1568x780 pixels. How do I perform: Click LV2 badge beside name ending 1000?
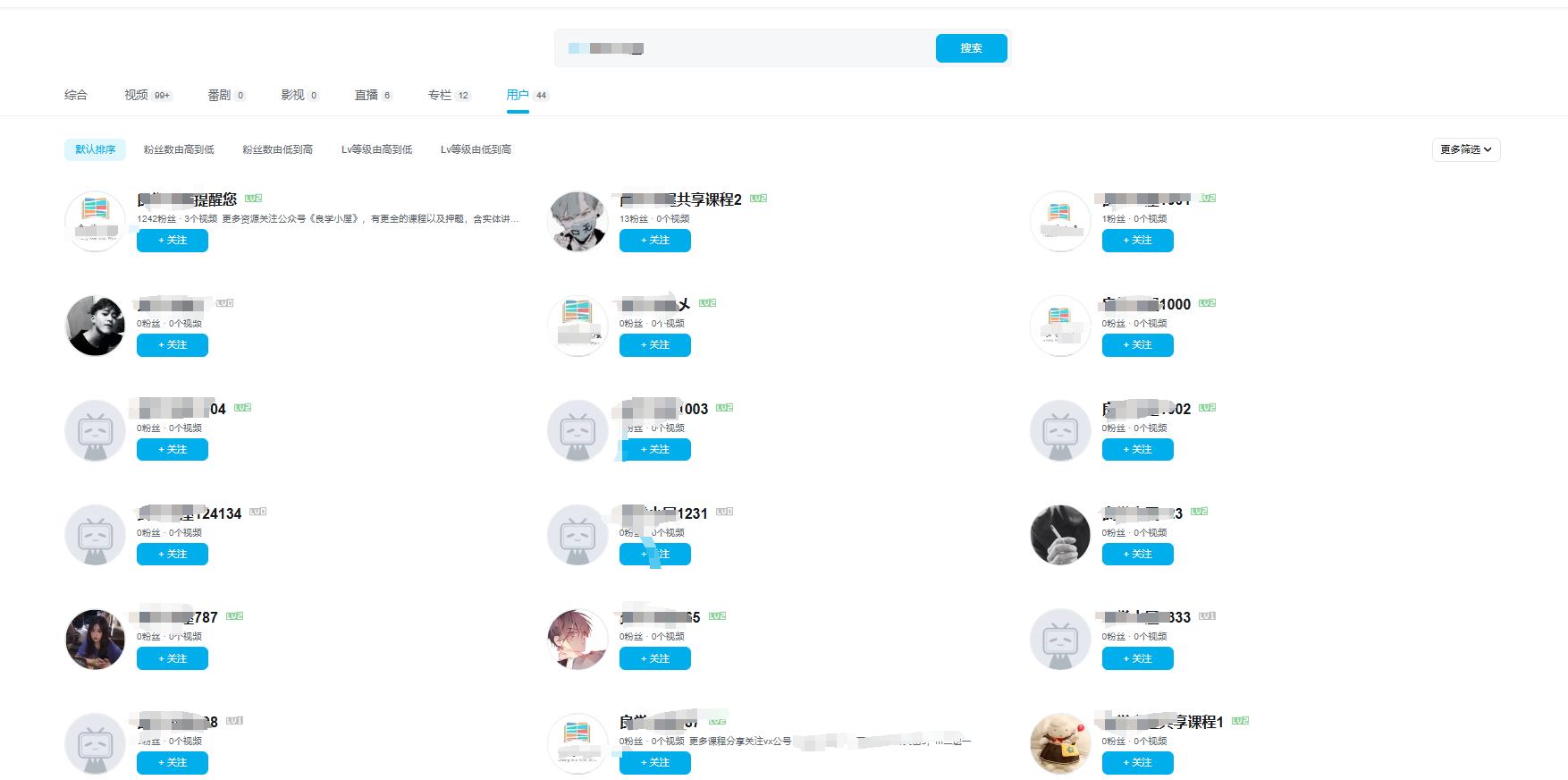point(1208,303)
